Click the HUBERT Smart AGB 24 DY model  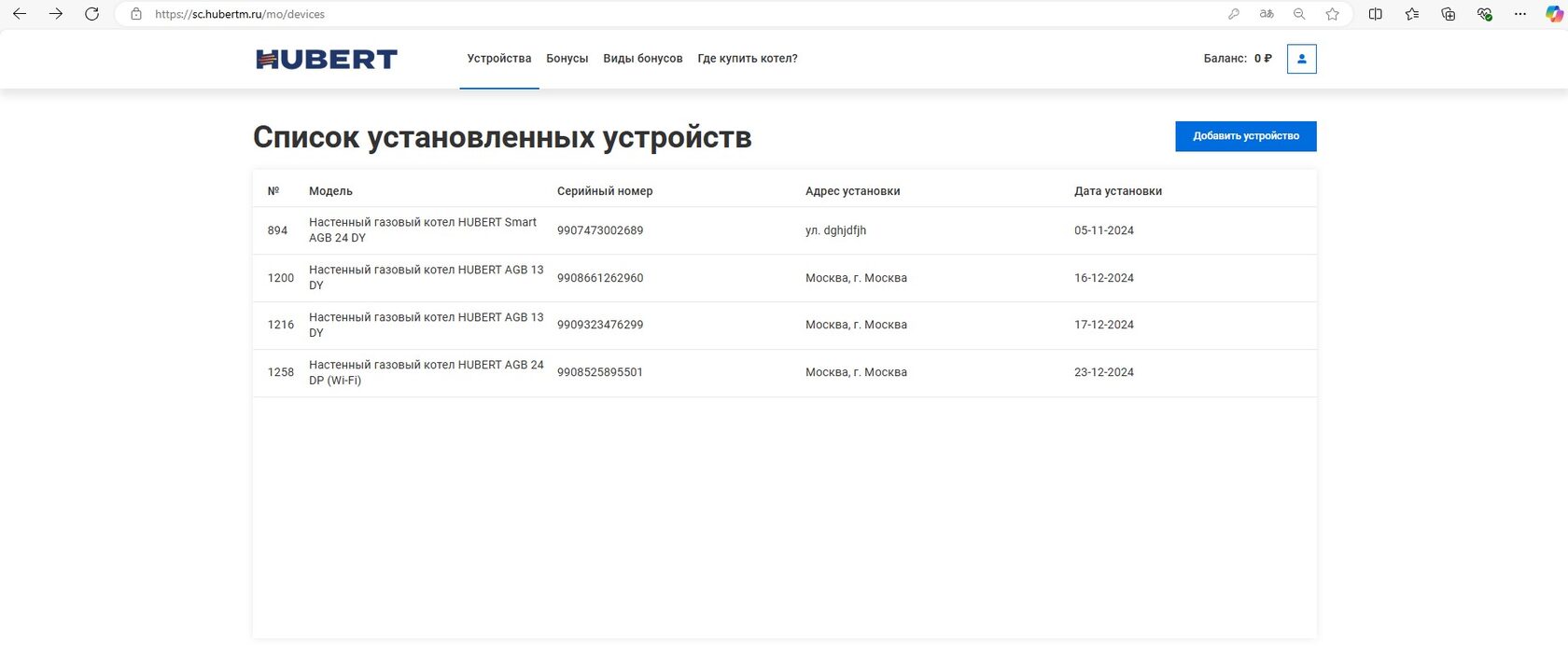[423, 230]
